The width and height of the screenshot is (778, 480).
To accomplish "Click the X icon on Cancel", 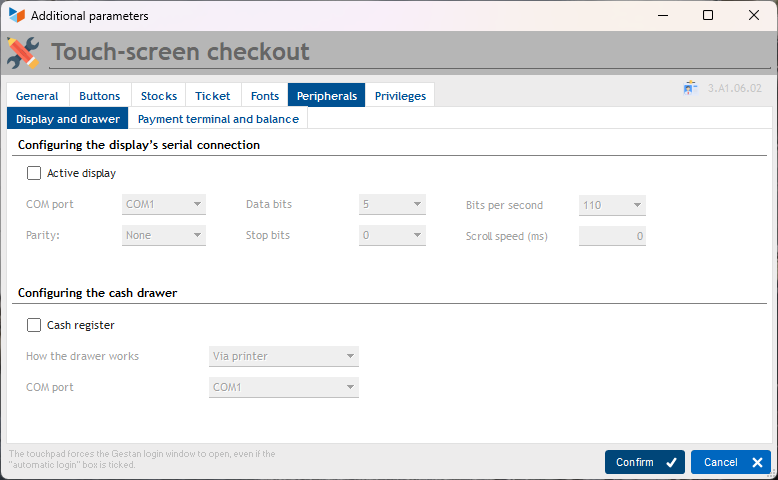I will pos(757,462).
